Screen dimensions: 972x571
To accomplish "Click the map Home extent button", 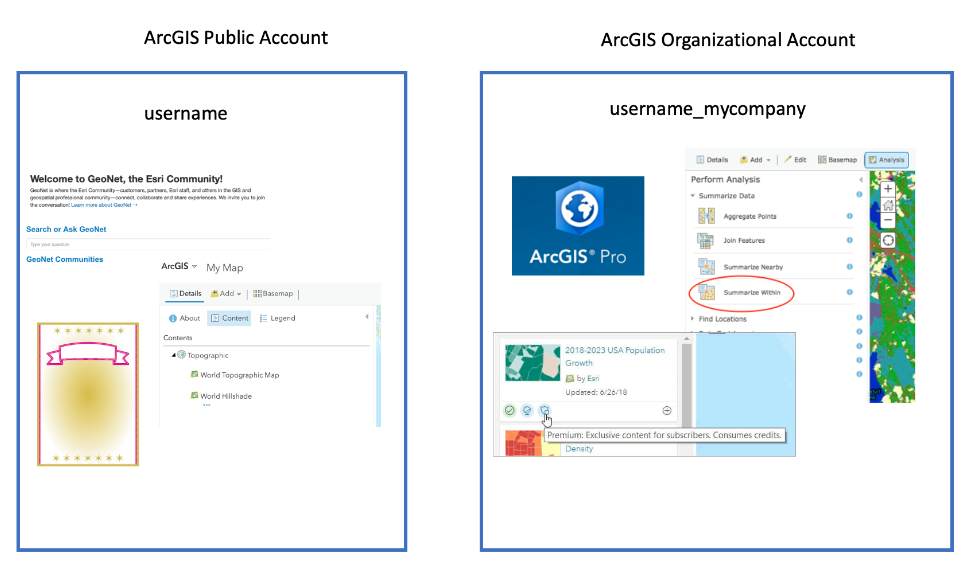I will [888, 205].
